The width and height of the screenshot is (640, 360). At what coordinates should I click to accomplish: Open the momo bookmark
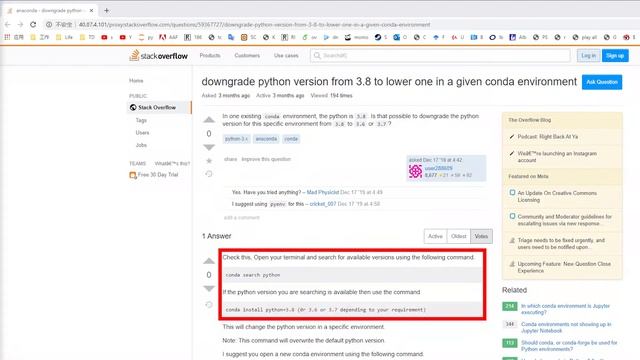tap(356, 37)
